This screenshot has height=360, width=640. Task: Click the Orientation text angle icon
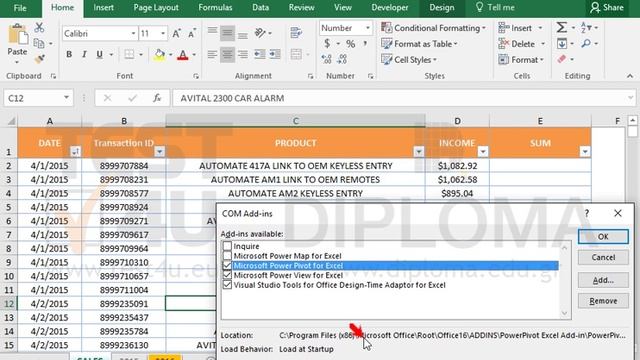pos(260,33)
